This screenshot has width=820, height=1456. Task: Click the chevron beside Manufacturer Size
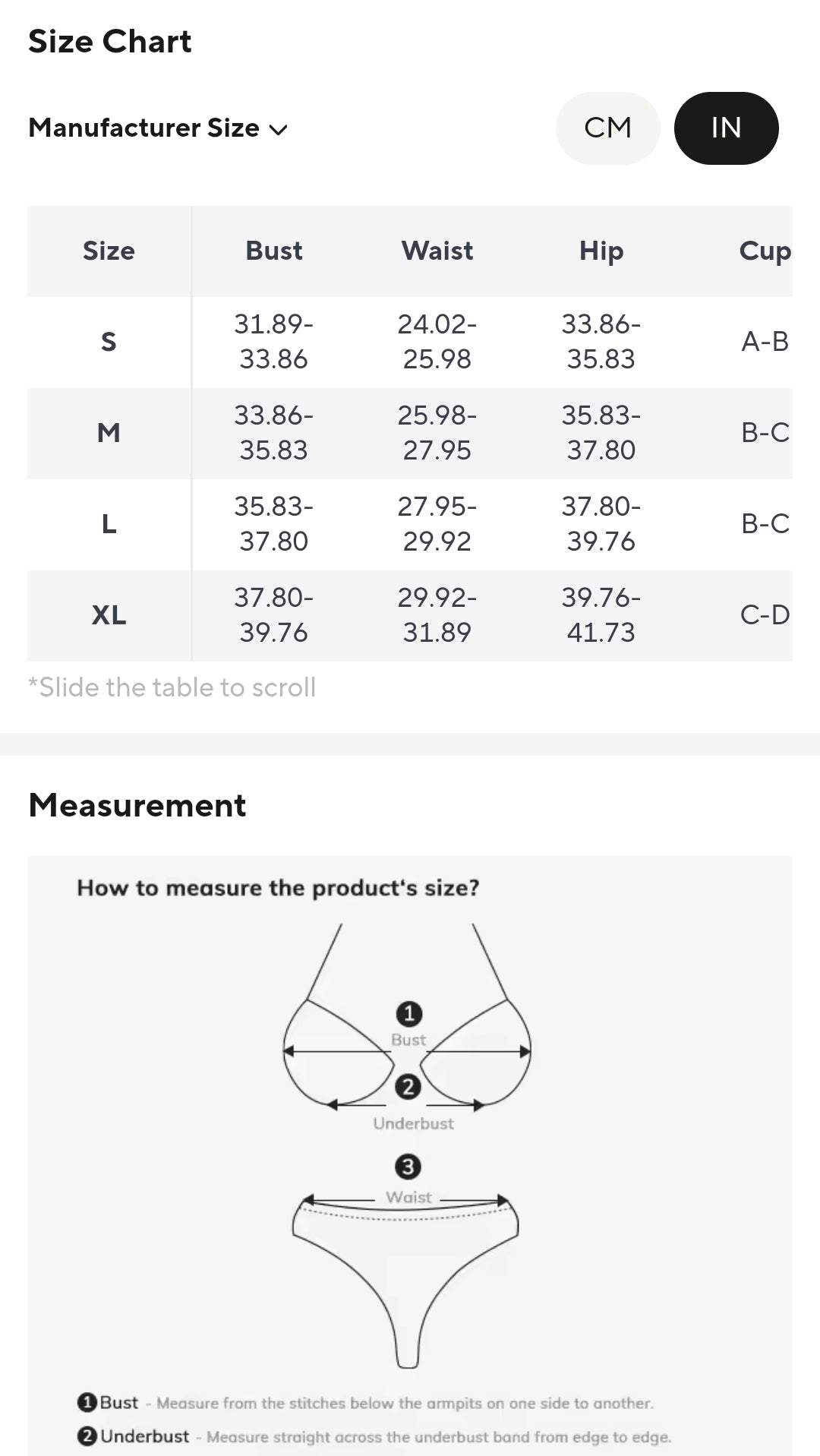coord(279,130)
